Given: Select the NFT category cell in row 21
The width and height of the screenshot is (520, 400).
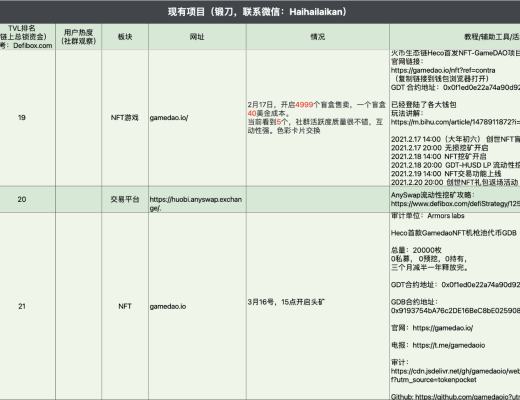Looking at the screenshot, I should point(125,306).
